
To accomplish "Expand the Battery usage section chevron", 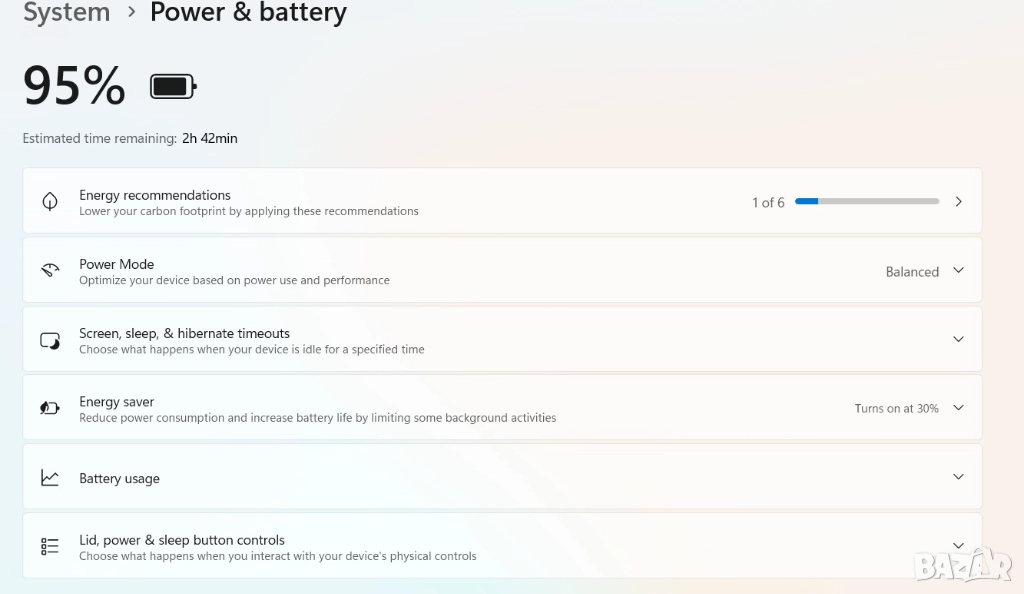I will [958, 477].
